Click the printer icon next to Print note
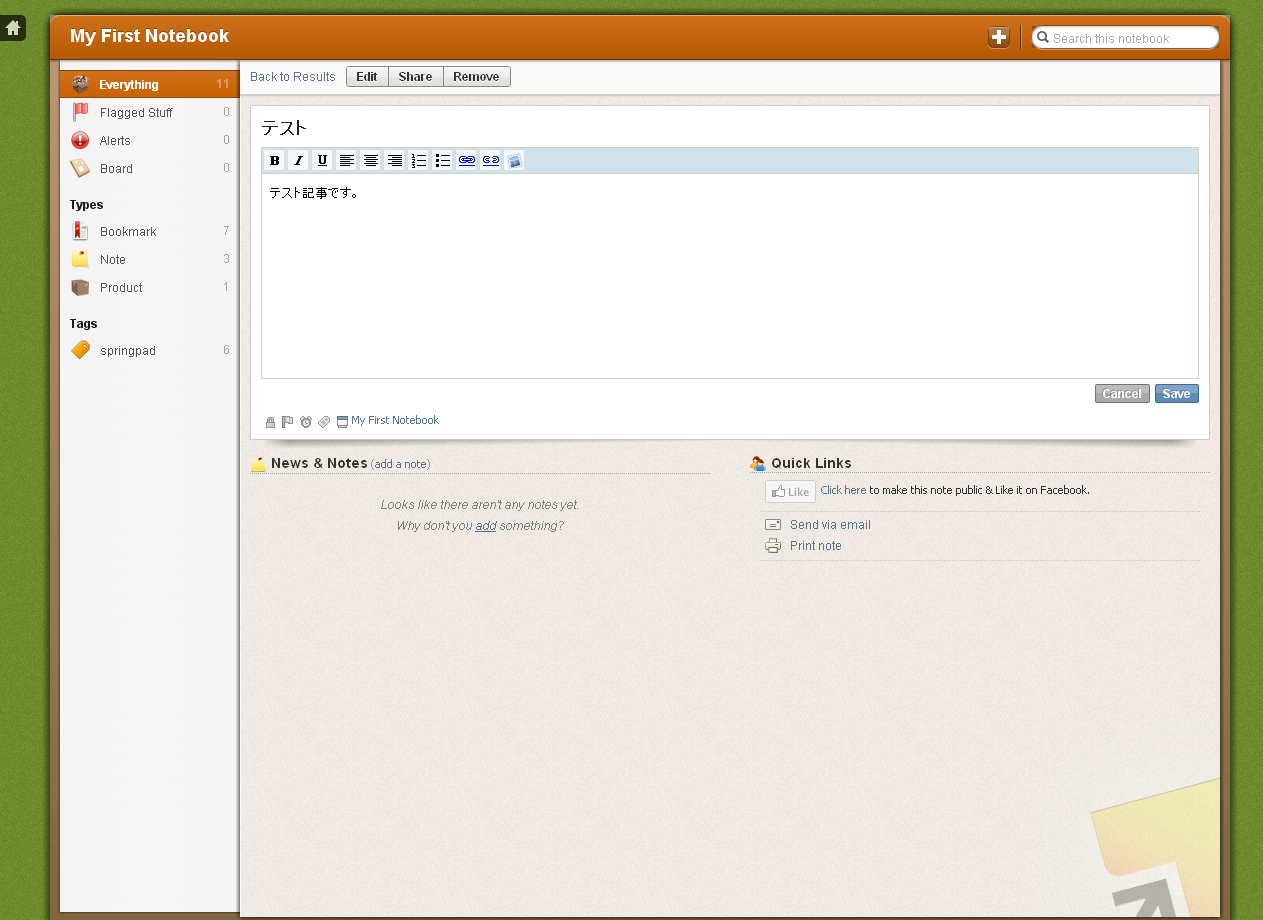The height and width of the screenshot is (920, 1263). pyautogui.click(x=773, y=546)
